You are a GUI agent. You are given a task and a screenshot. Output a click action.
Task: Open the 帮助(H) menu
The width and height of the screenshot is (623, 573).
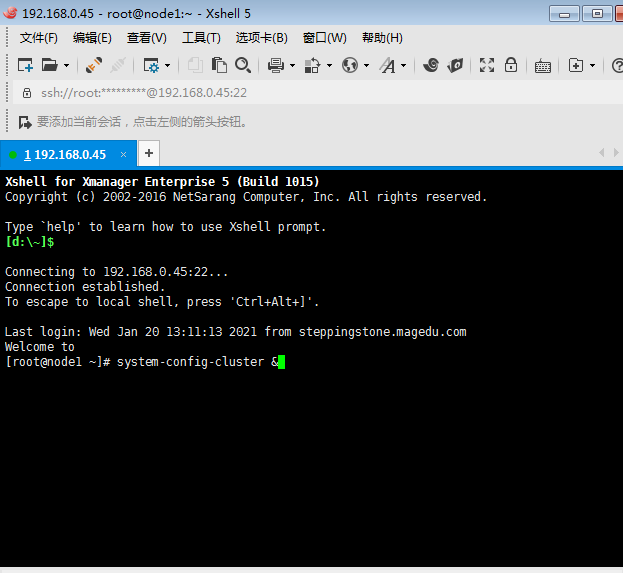point(382,38)
